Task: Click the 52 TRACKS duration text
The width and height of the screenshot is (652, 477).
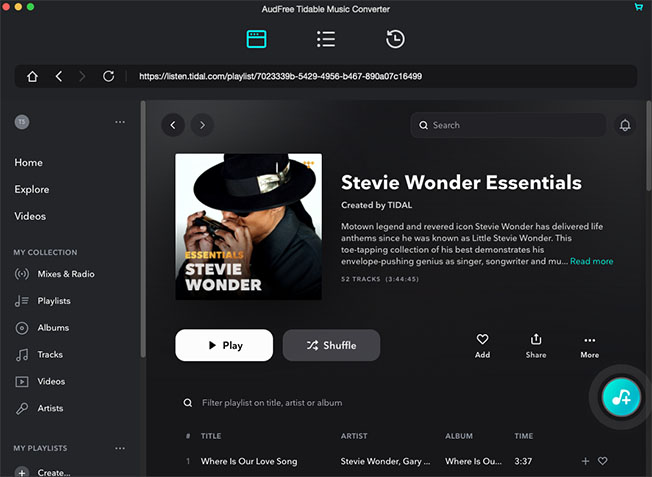Action: (380, 279)
